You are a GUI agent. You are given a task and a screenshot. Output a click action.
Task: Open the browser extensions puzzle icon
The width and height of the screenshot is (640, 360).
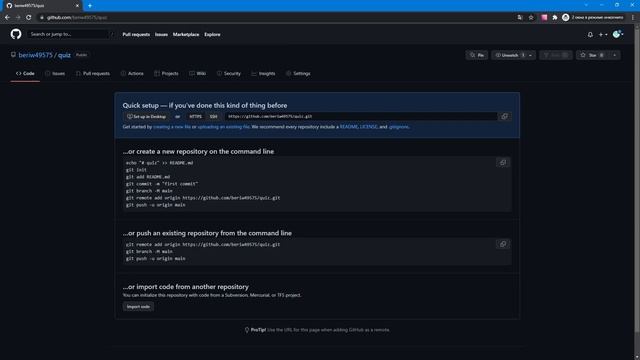[555, 18]
